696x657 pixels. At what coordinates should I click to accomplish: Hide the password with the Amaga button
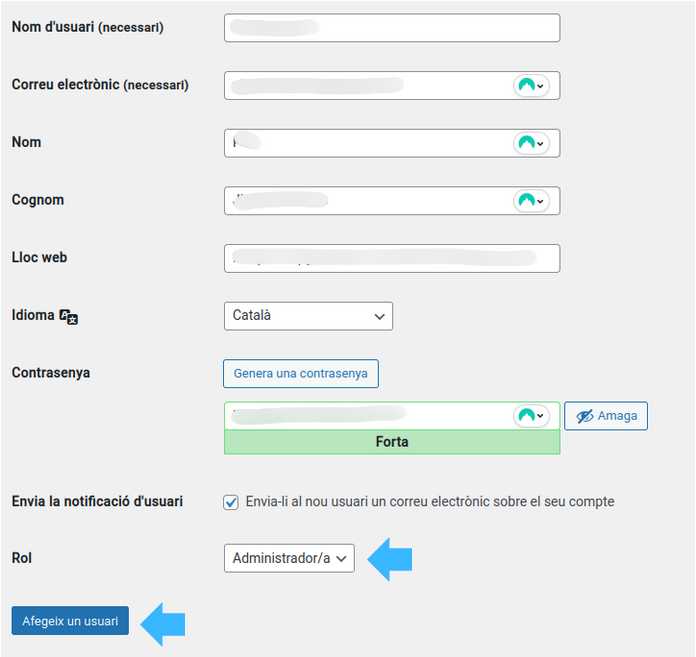[x=606, y=416]
